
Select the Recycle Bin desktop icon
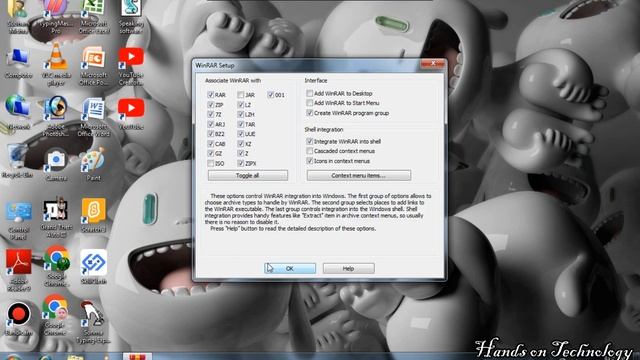pyautogui.click(x=18, y=162)
